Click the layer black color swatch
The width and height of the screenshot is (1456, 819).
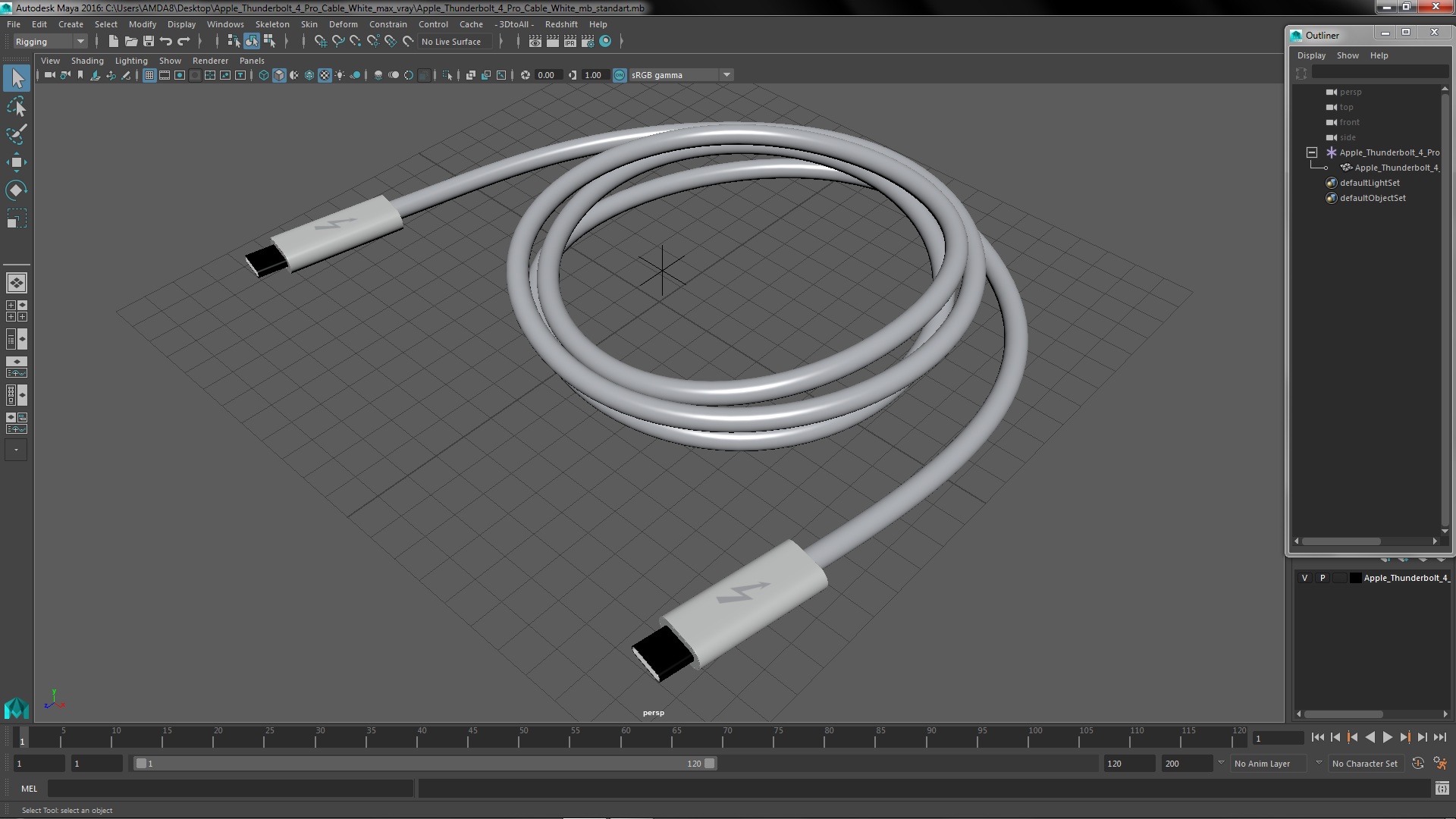[x=1355, y=578]
